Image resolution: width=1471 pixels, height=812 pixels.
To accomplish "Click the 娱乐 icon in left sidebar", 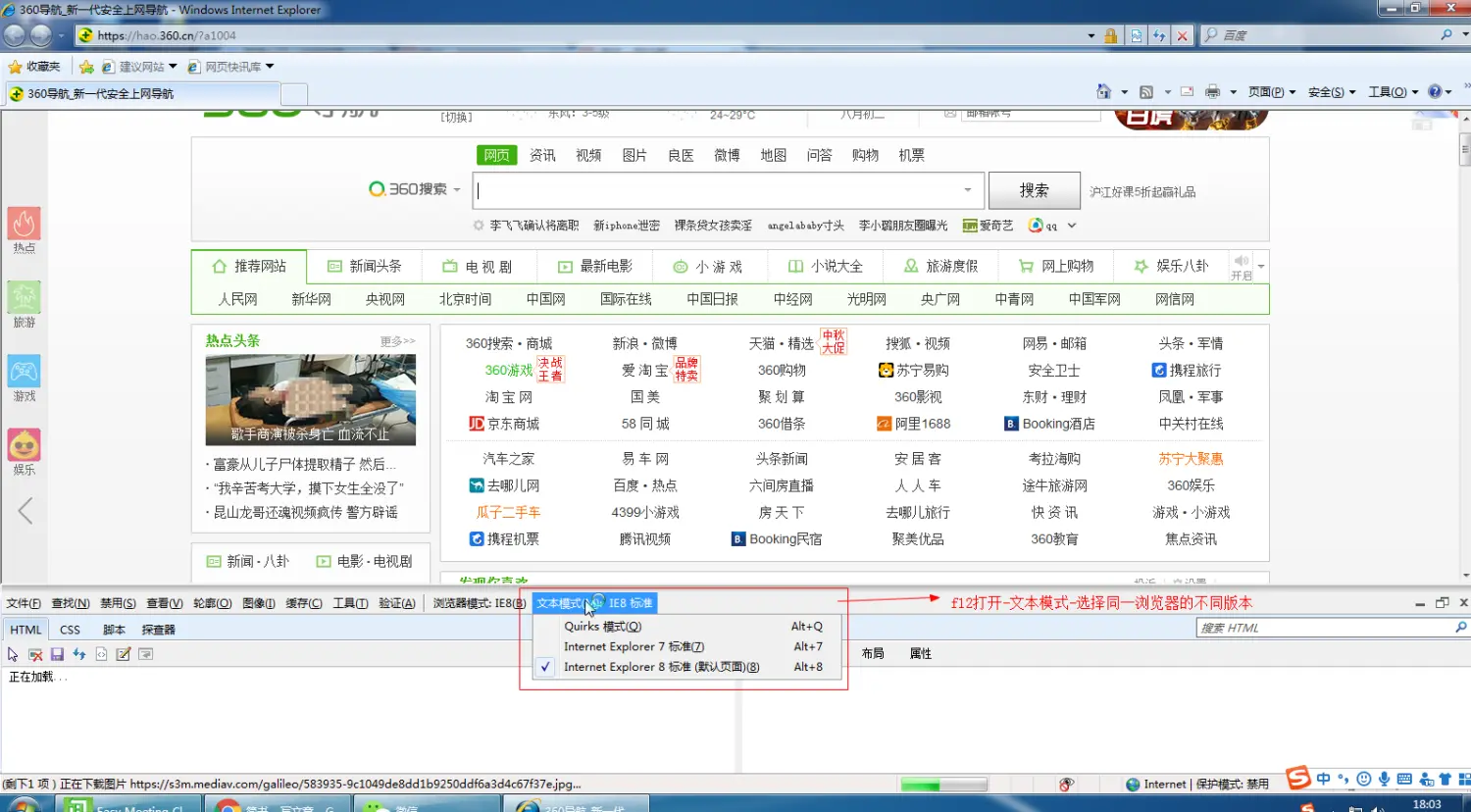I will click(x=25, y=445).
